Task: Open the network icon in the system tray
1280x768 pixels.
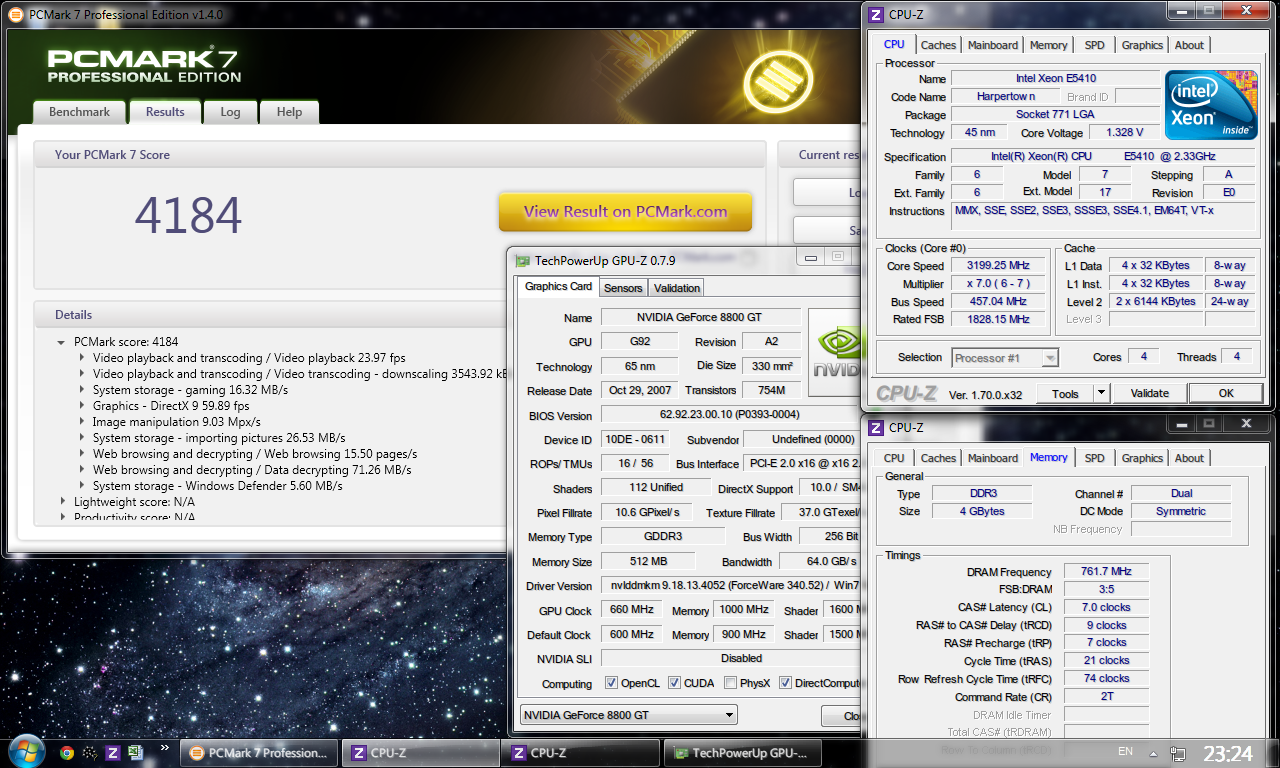Action: (1179, 753)
